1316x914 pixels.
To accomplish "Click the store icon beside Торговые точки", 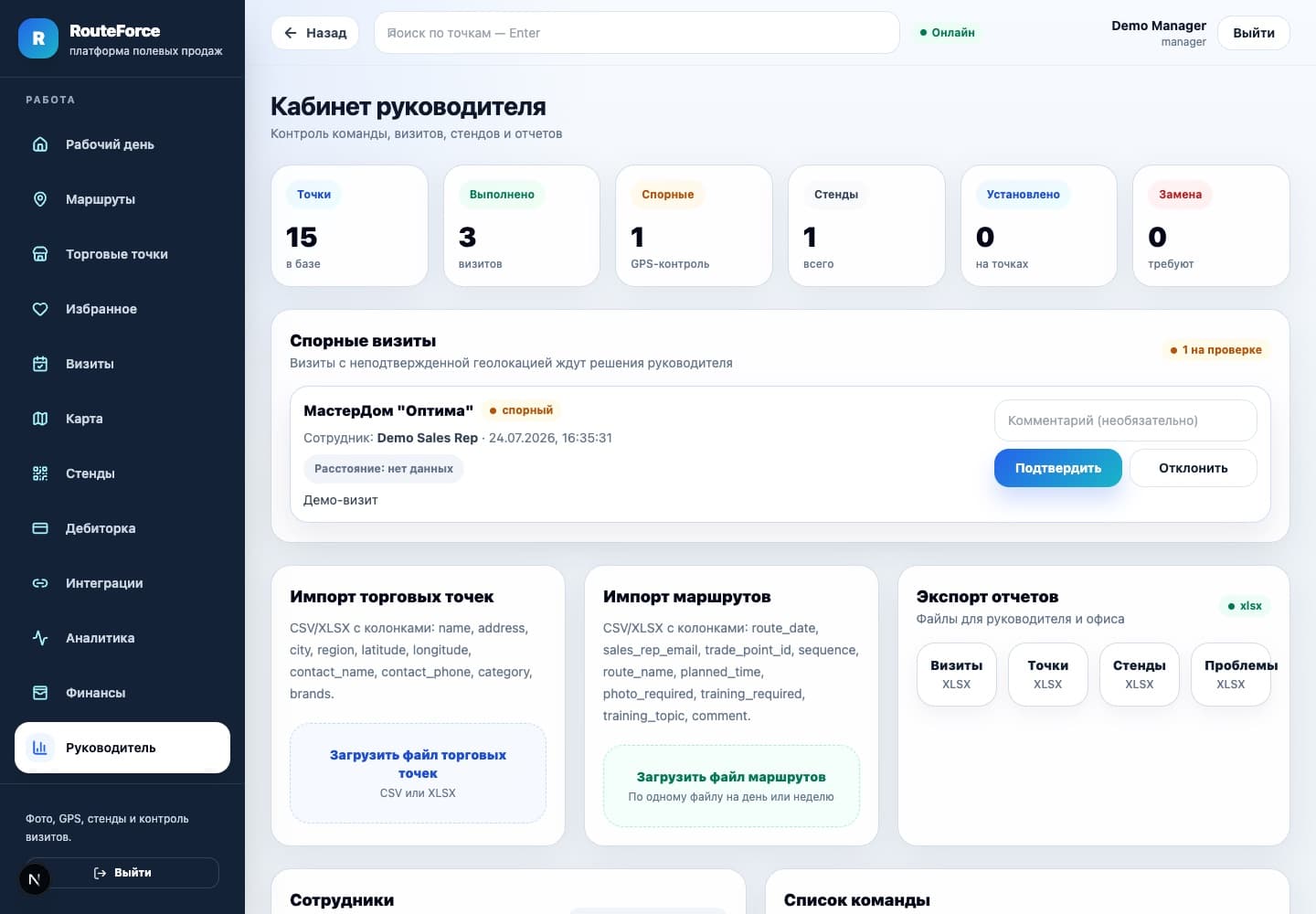I will click(40, 254).
